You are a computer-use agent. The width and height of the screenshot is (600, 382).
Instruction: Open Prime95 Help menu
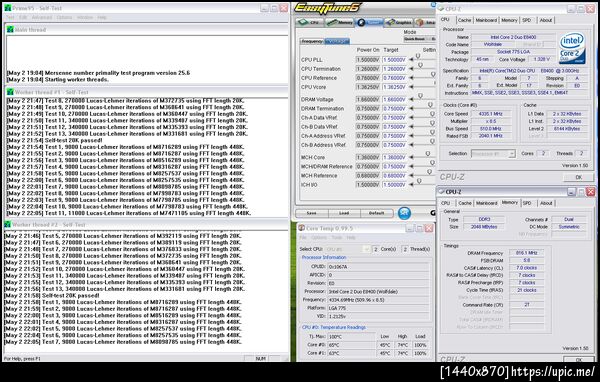click(102, 18)
